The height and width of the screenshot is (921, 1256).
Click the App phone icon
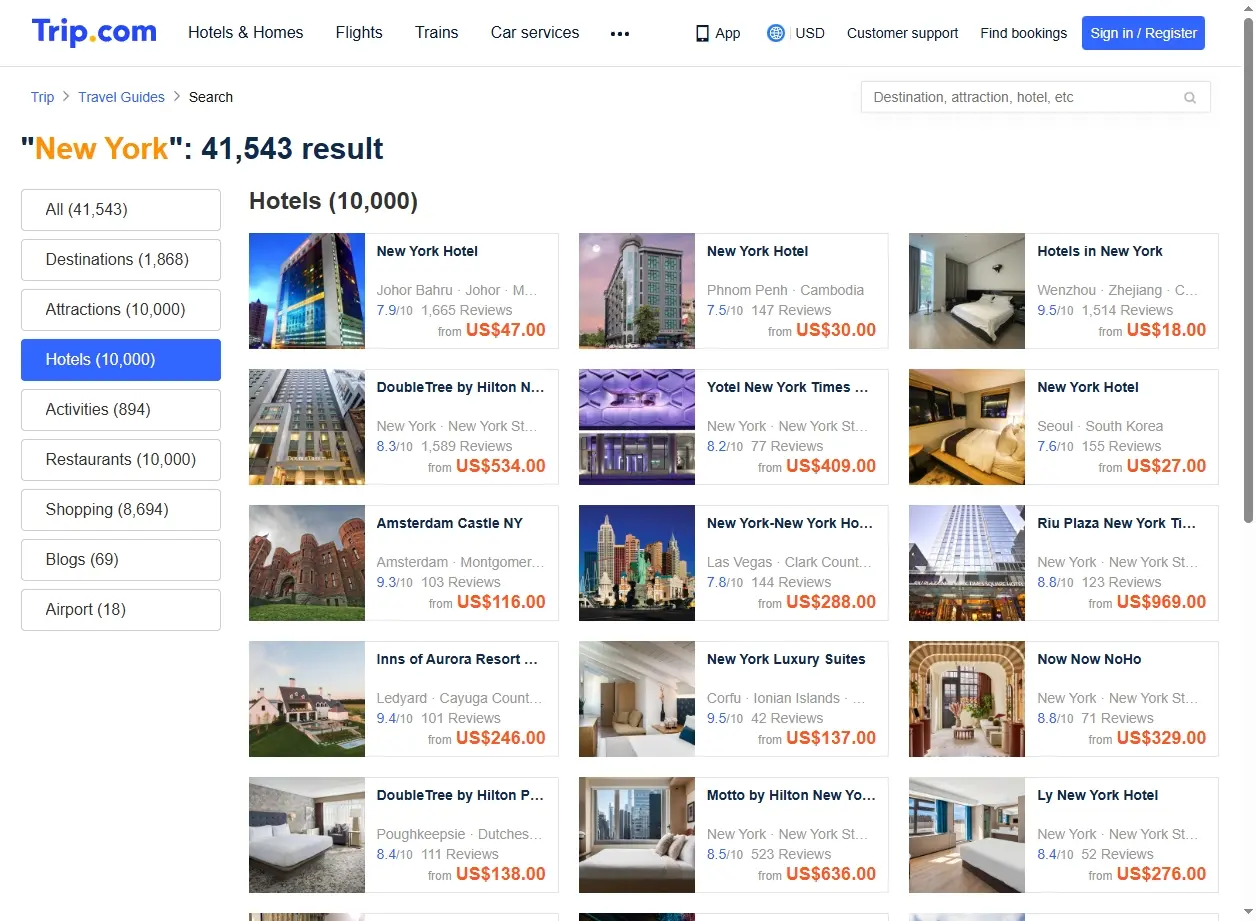[702, 33]
